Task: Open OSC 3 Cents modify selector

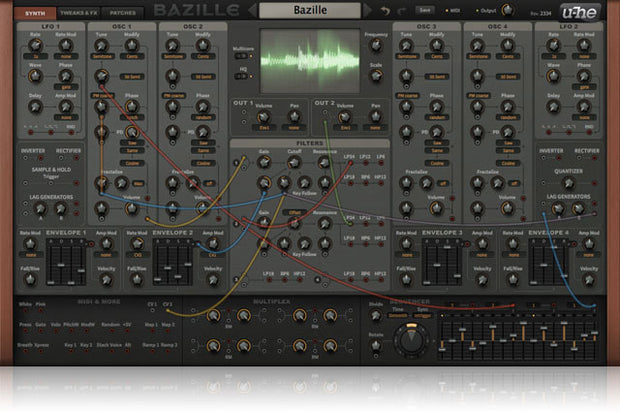Action: (437, 57)
